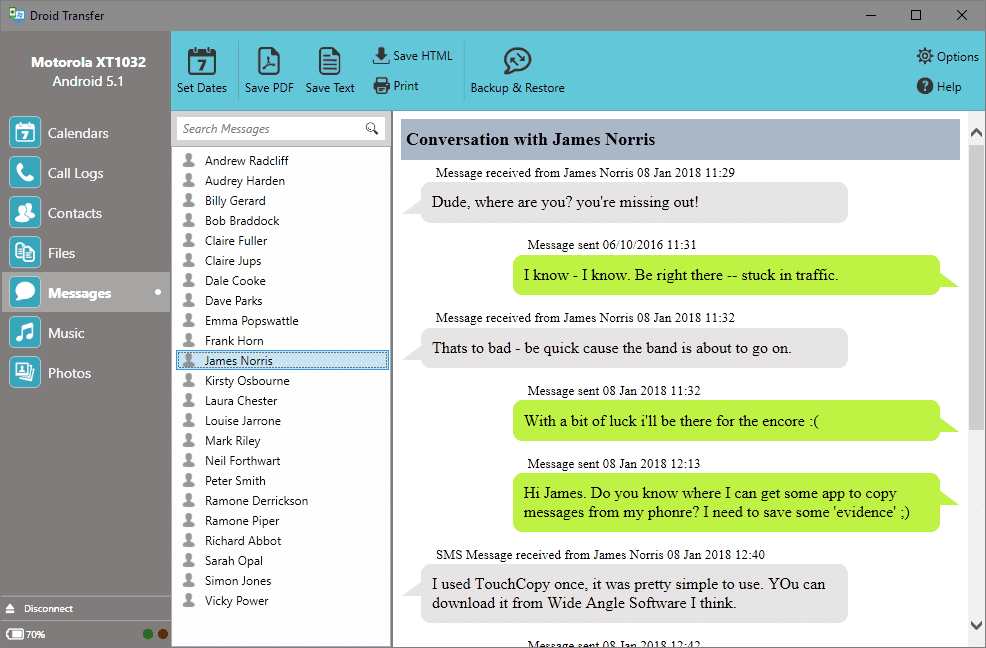Select Ramone Piper conversation
The image size is (986, 648).
[x=282, y=521]
